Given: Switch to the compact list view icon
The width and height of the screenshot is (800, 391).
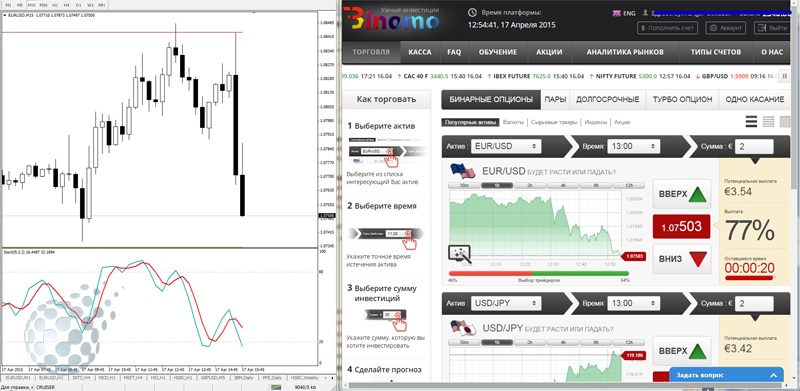Looking at the screenshot, I should (768, 121).
